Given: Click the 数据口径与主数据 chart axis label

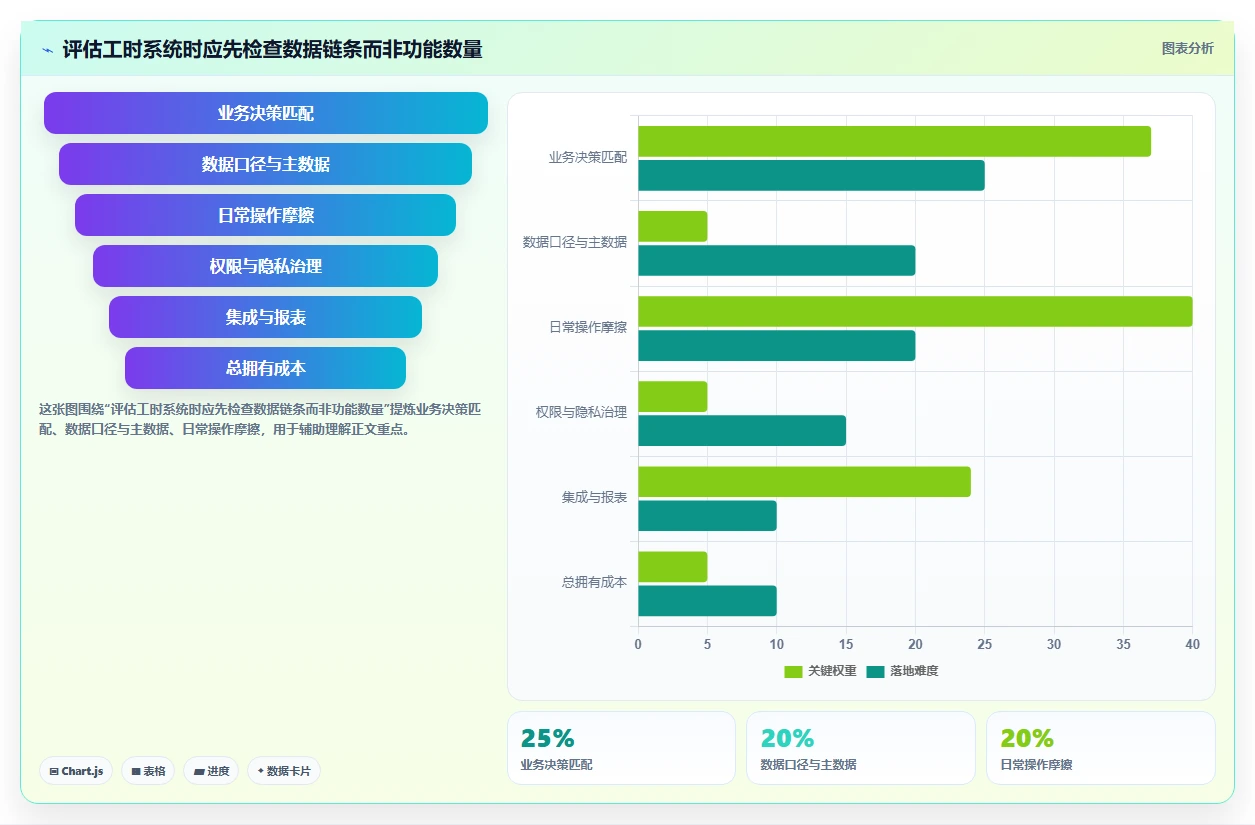Looking at the screenshot, I should click(x=575, y=242).
